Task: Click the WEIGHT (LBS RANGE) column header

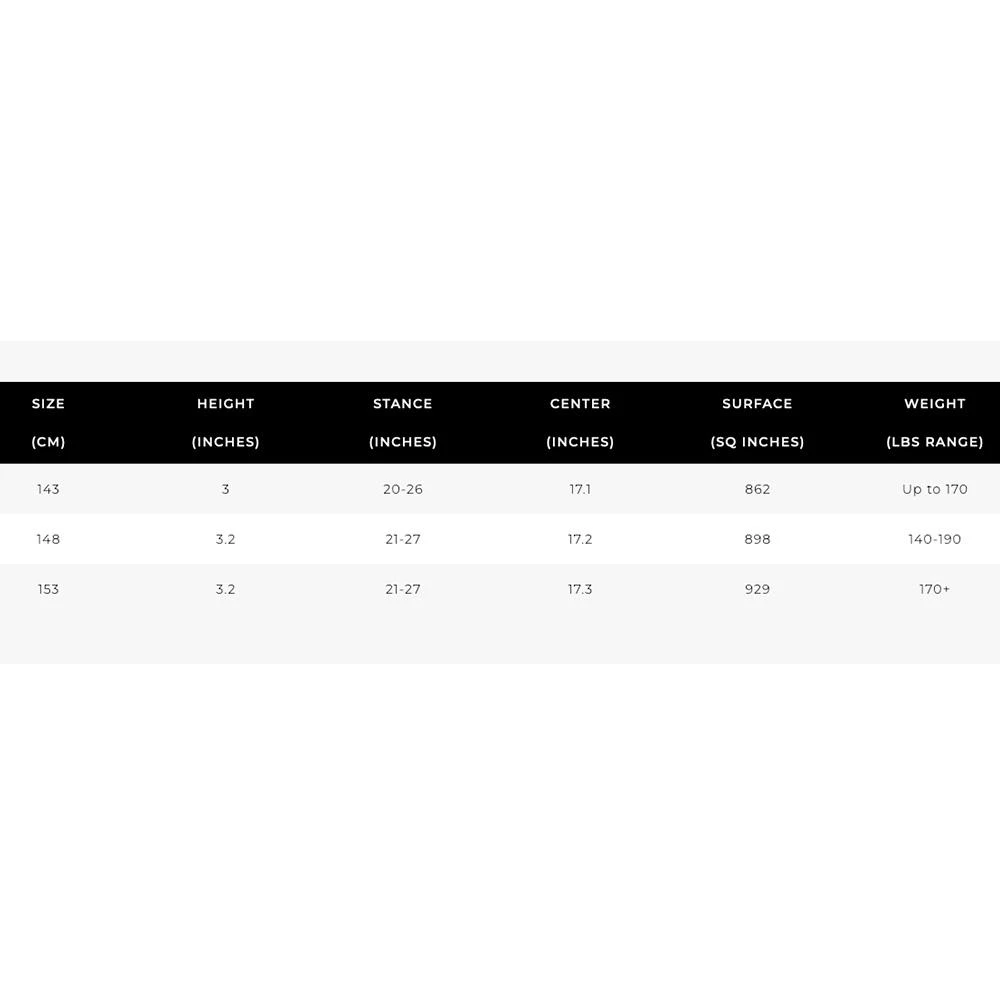Action: coord(935,422)
